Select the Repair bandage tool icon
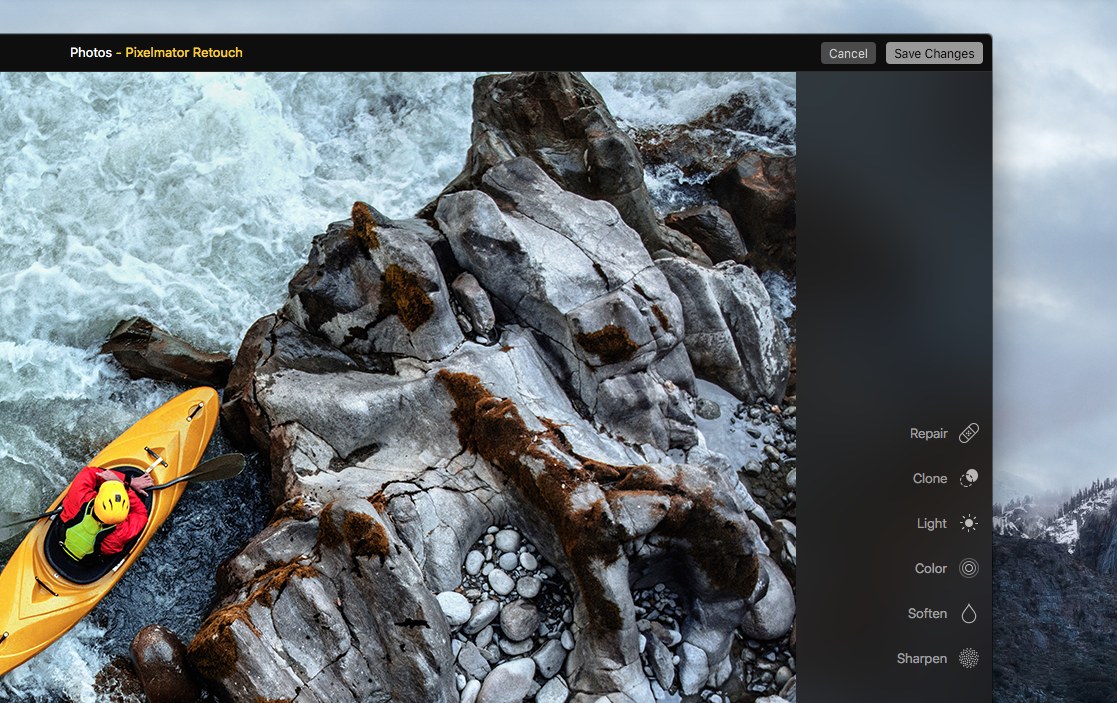Viewport: 1117px width, 703px height. coord(969,433)
